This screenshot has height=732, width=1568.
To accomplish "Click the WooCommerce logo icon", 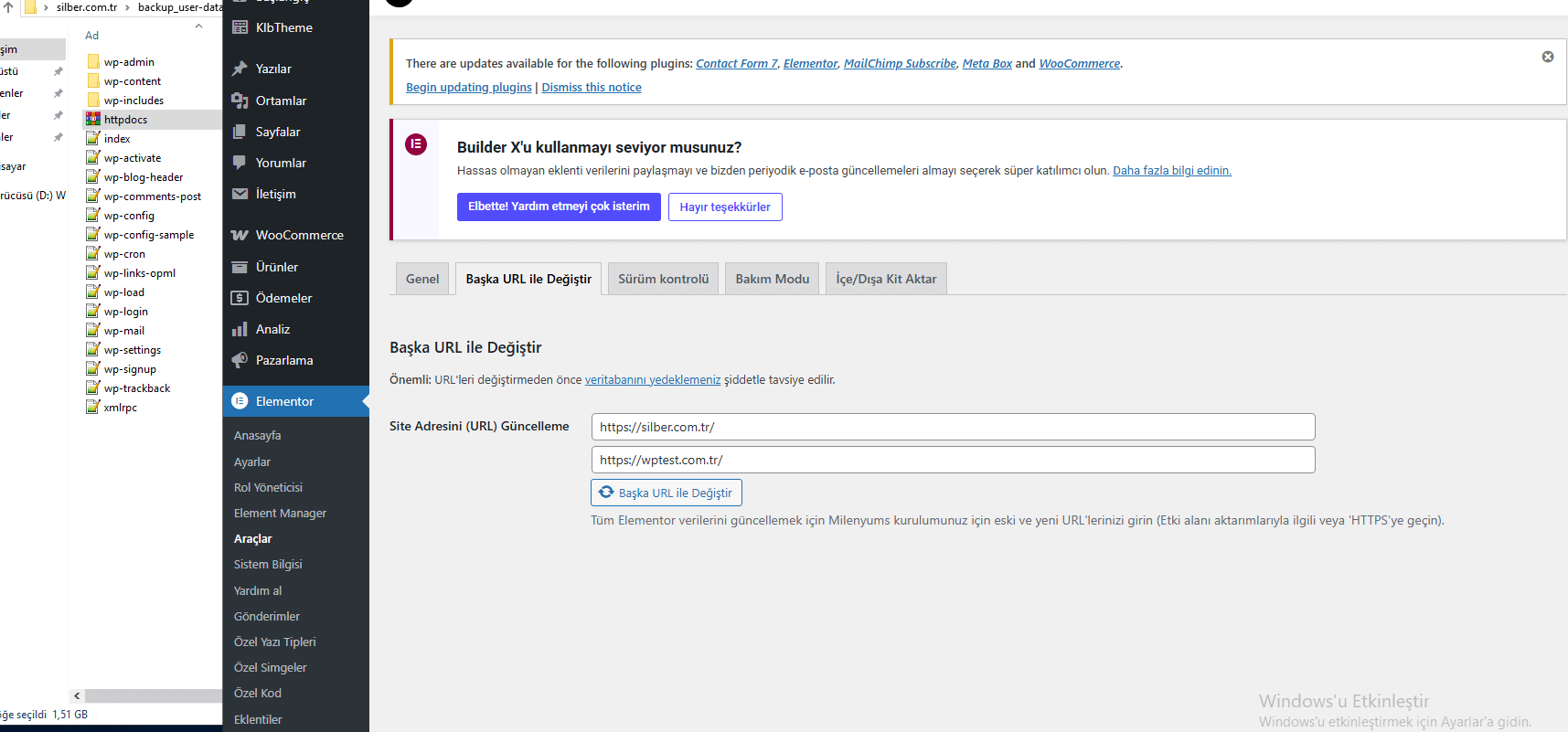I will (240, 235).
